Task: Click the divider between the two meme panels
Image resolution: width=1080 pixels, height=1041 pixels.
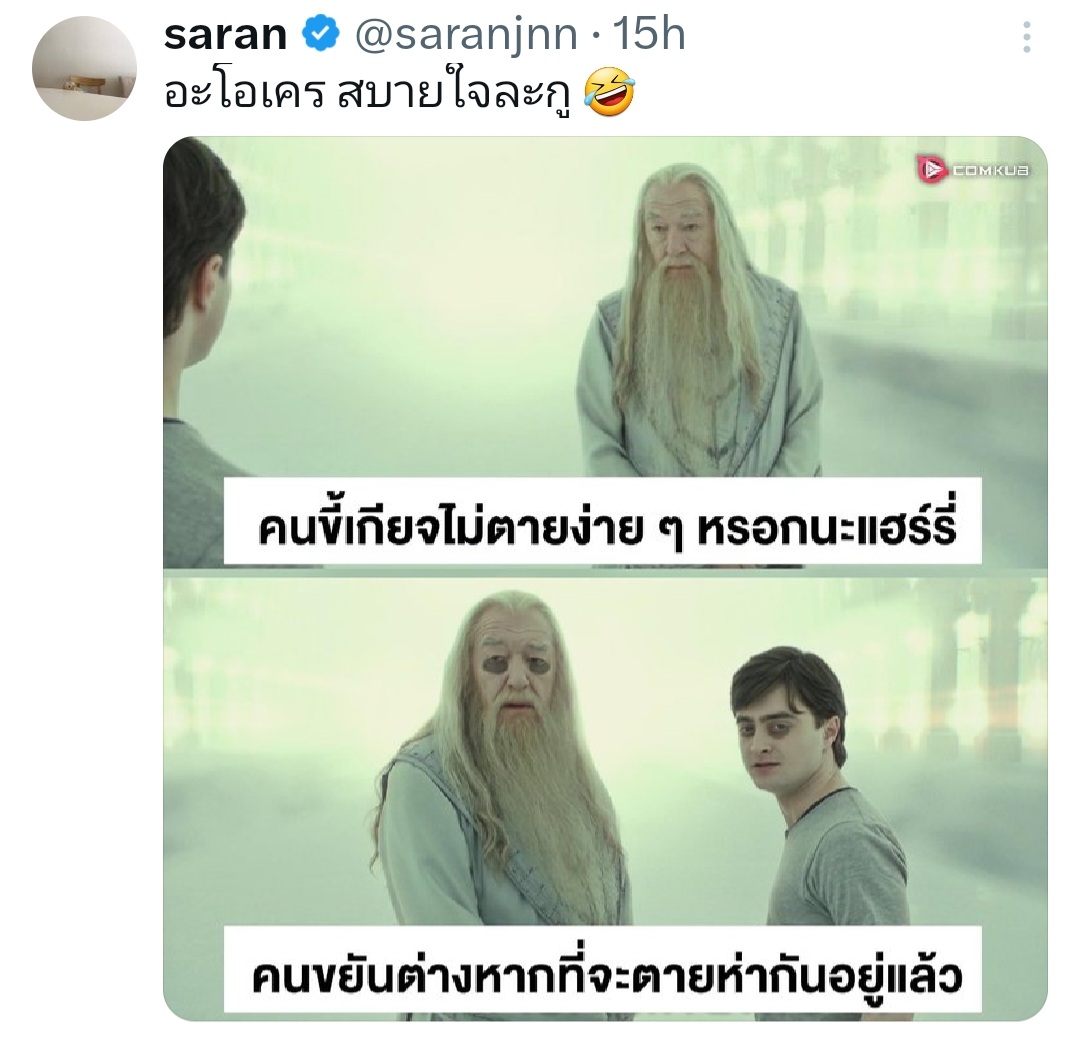Action: pyautogui.click(x=605, y=573)
